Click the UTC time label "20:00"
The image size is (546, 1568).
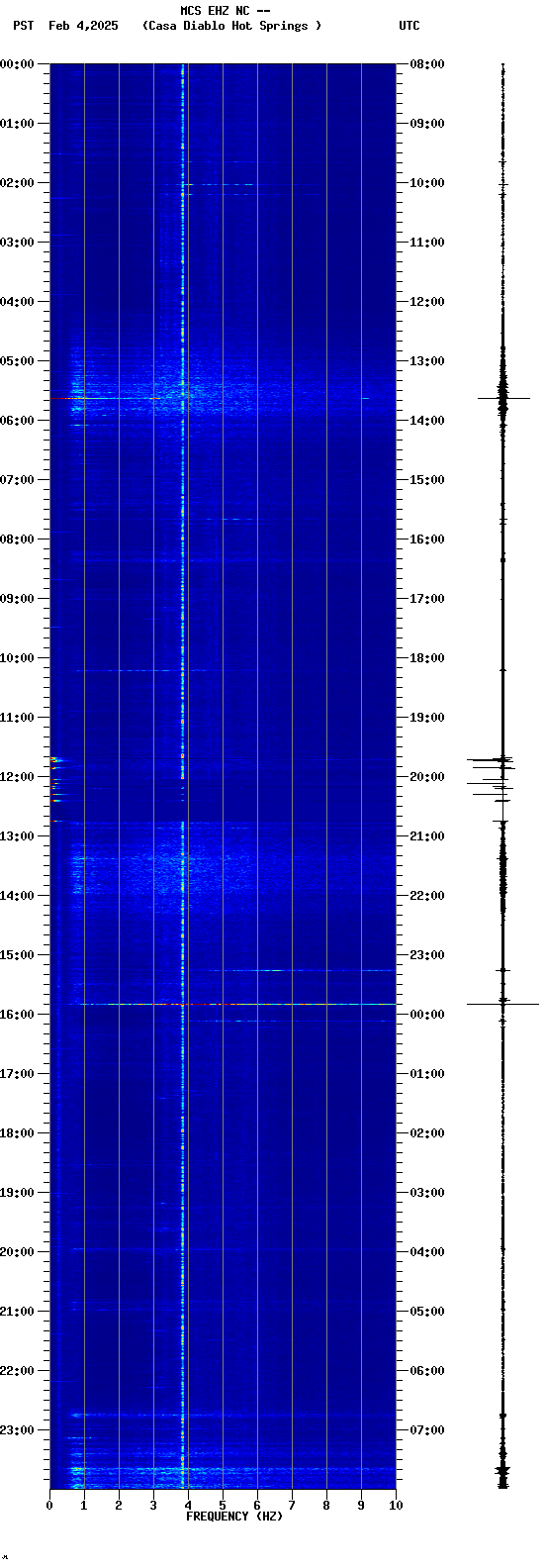pos(427,777)
